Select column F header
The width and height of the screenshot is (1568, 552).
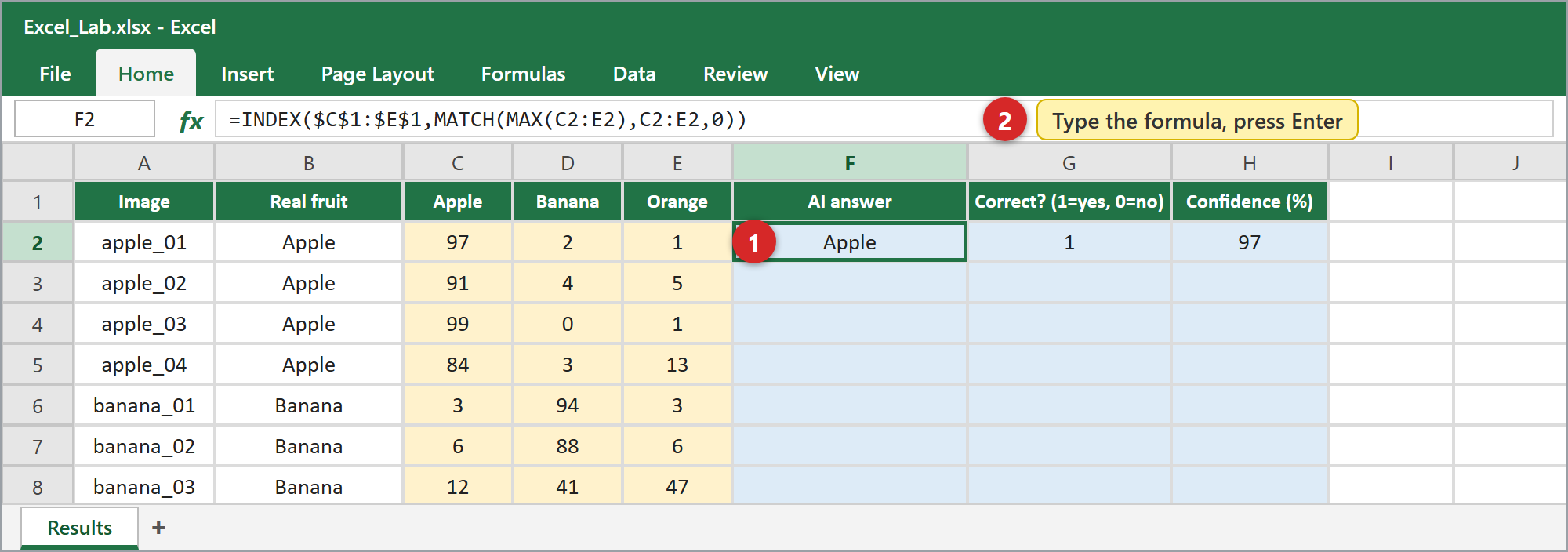pyautogui.click(x=850, y=163)
